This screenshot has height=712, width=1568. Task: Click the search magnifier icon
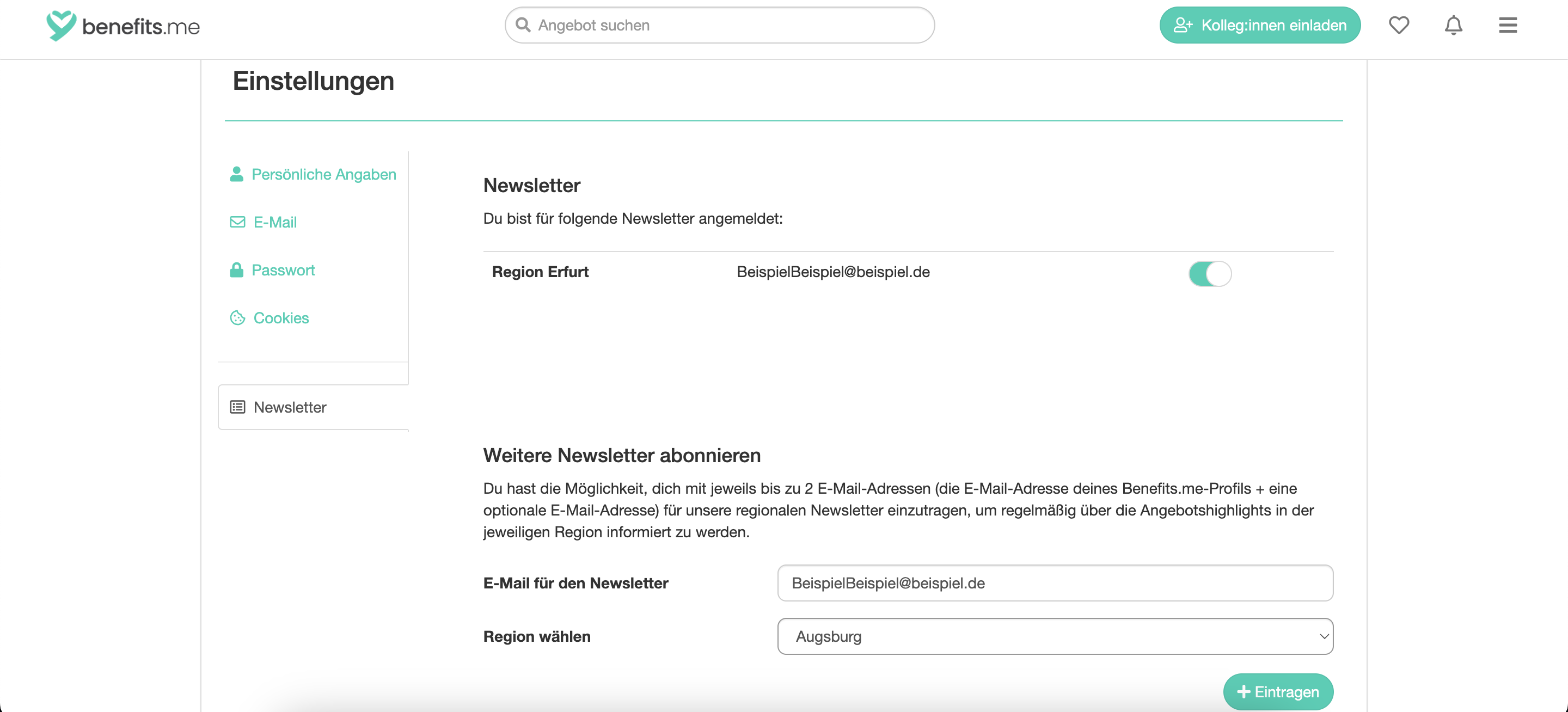coord(522,25)
